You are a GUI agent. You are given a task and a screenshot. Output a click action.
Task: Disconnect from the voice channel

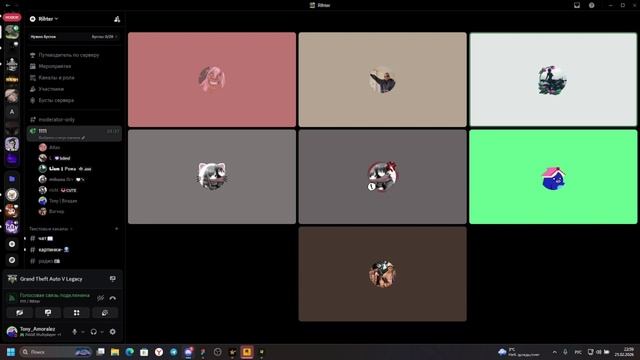tap(113, 298)
